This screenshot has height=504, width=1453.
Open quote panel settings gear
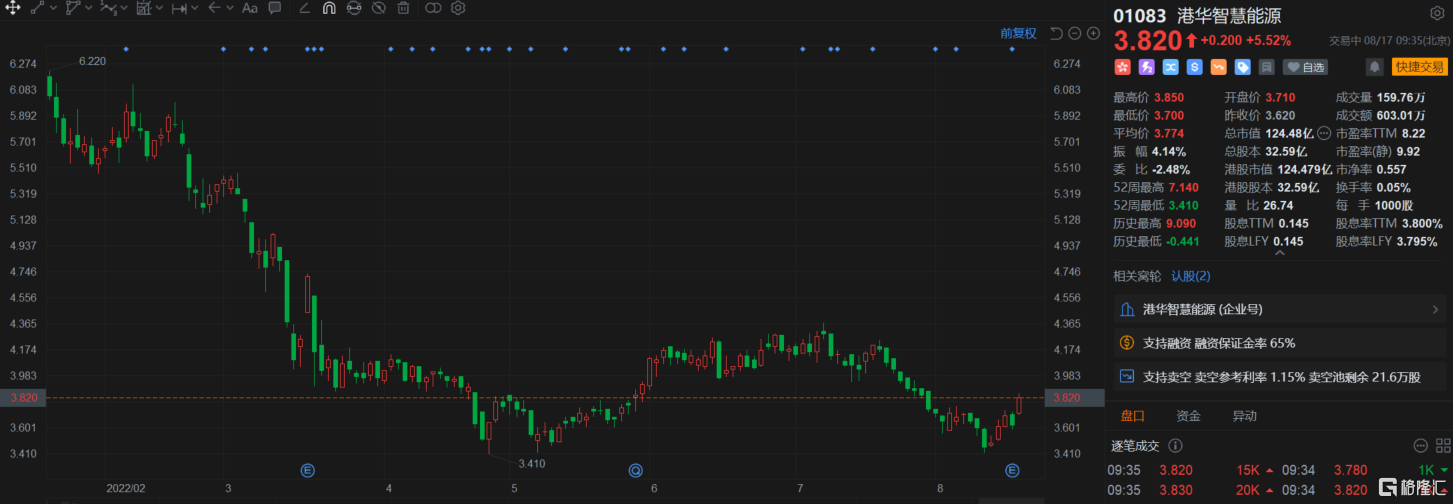pos(1437,13)
